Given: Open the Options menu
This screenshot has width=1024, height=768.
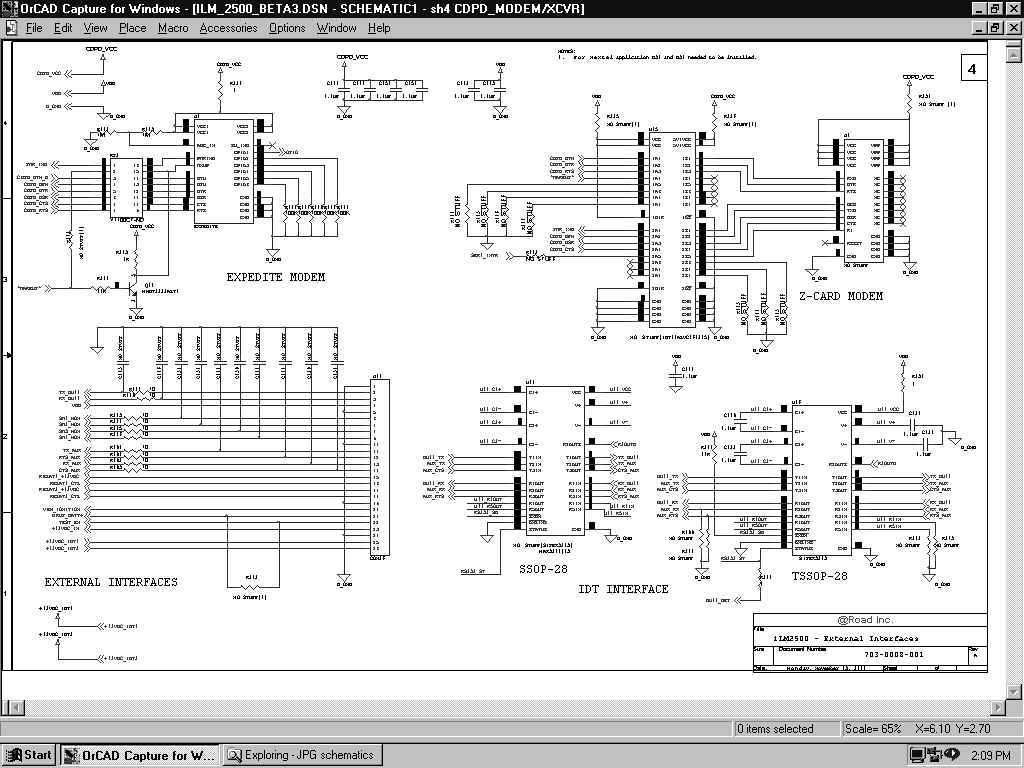Looking at the screenshot, I should [x=287, y=28].
